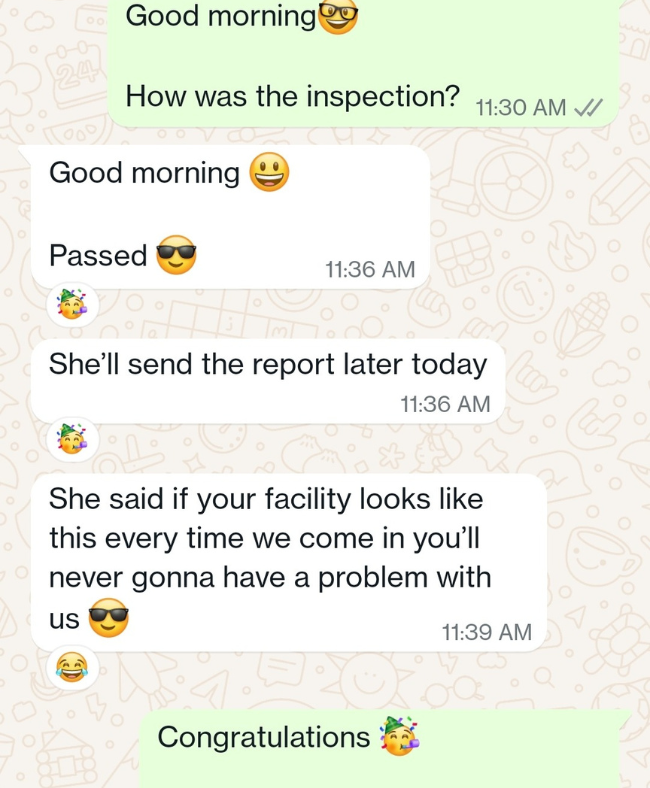
Task: Tap the grinning emoji after 'Good morning'
Action: point(269,172)
